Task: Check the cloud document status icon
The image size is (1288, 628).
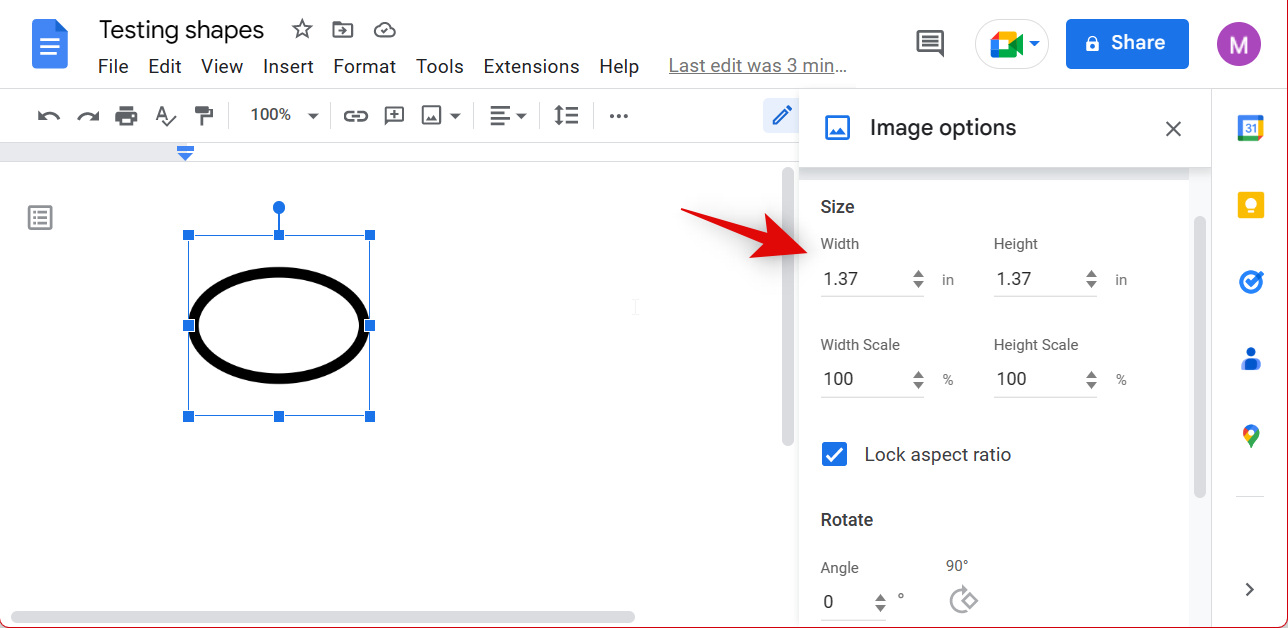Action: [385, 30]
